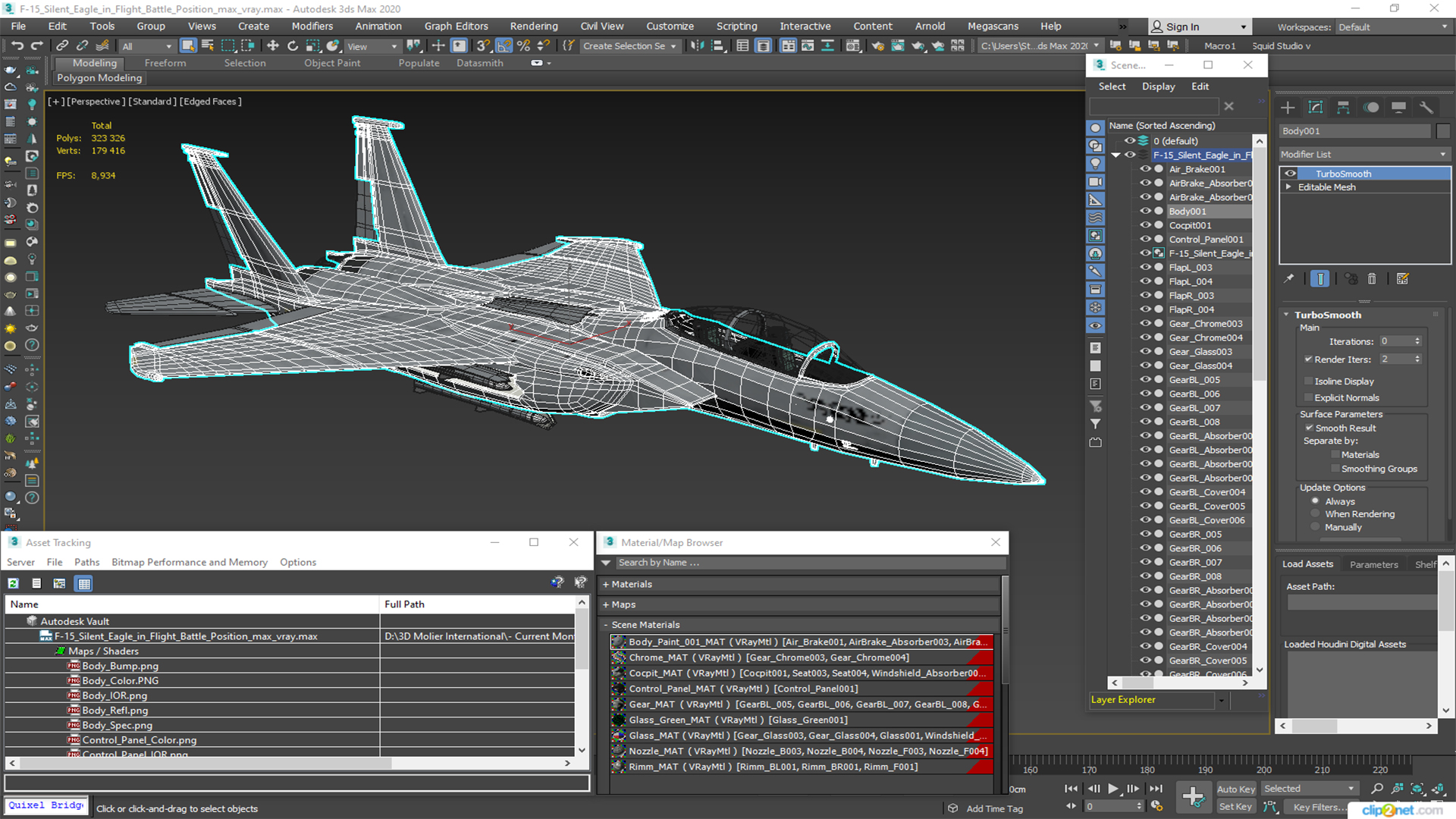The image size is (1456, 819).
Task: Open the Display command panel tab
Action: [1399, 107]
